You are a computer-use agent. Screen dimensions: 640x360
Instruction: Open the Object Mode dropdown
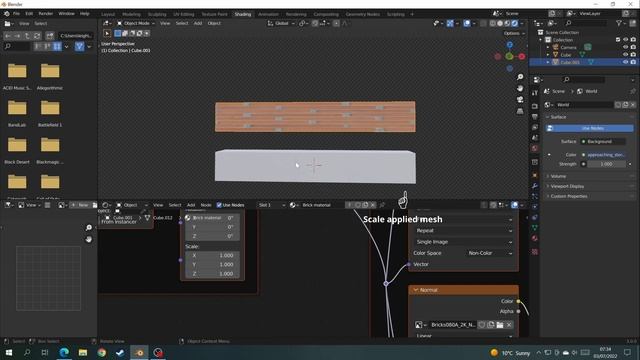136,23
